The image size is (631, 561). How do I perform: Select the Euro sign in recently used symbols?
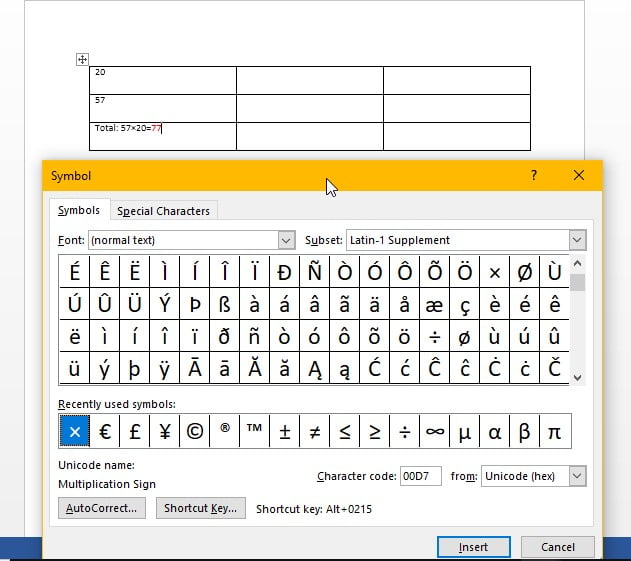pos(105,431)
